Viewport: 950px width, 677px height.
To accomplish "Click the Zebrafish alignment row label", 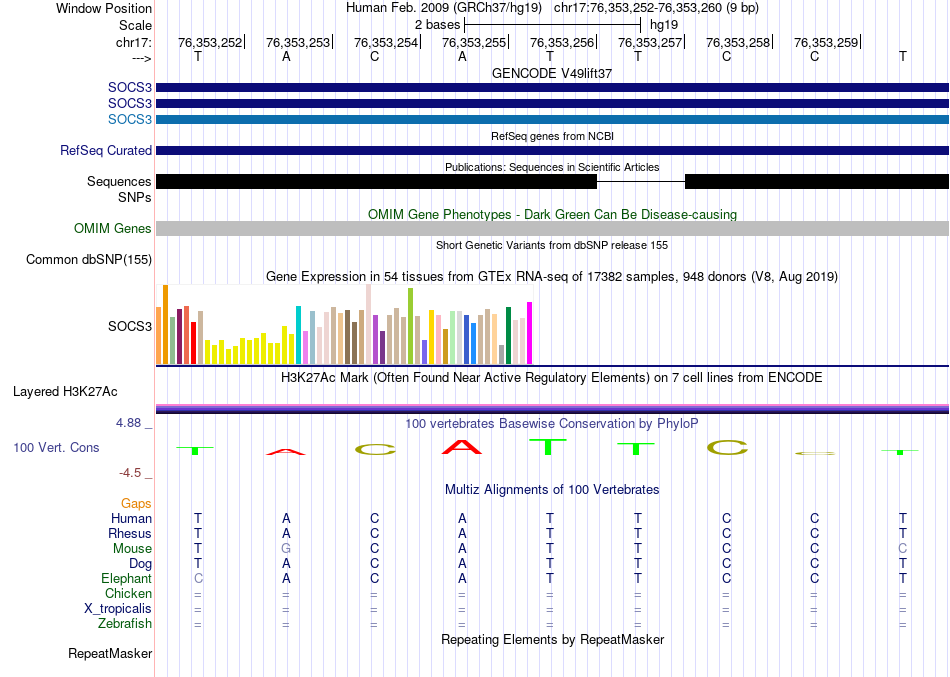I will coord(125,624).
